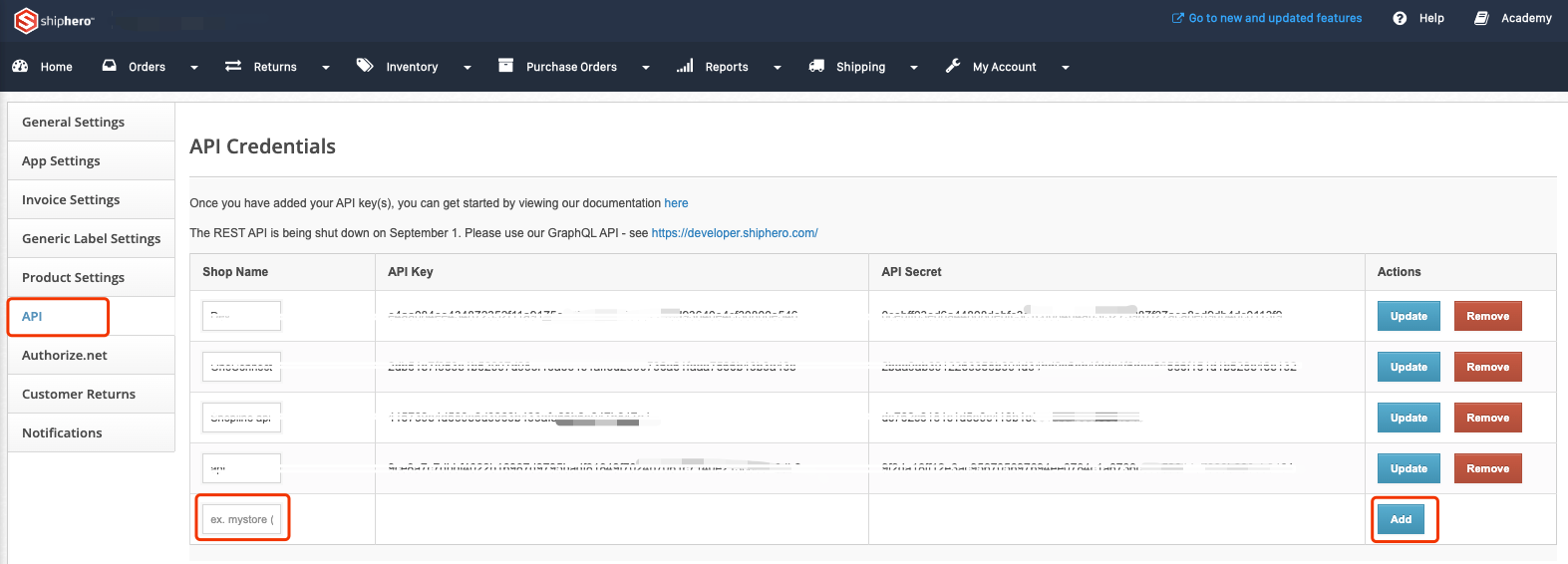Screen dimensions: 1568x564
Task: Select General Settings in sidebar
Action: coord(91,122)
